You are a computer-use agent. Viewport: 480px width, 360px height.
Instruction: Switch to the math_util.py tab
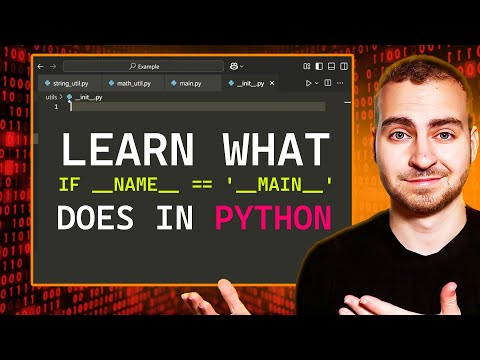click(133, 83)
